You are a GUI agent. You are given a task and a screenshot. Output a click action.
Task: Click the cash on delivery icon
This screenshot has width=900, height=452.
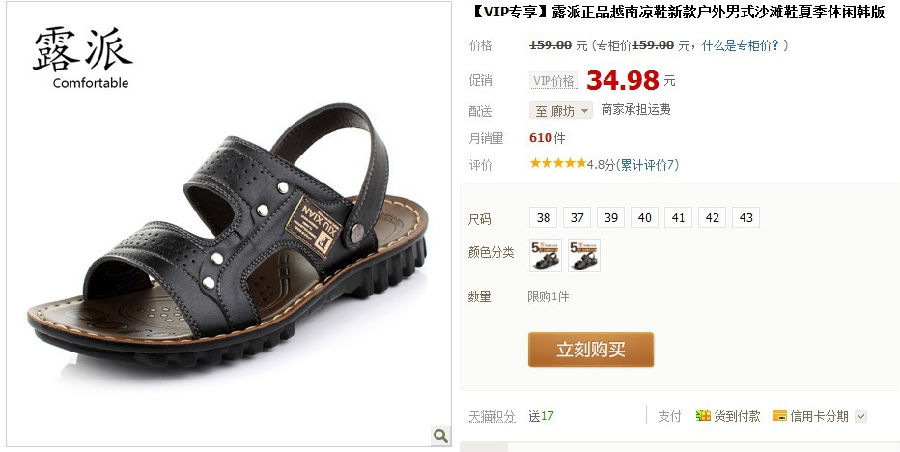pyautogui.click(x=703, y=416)
